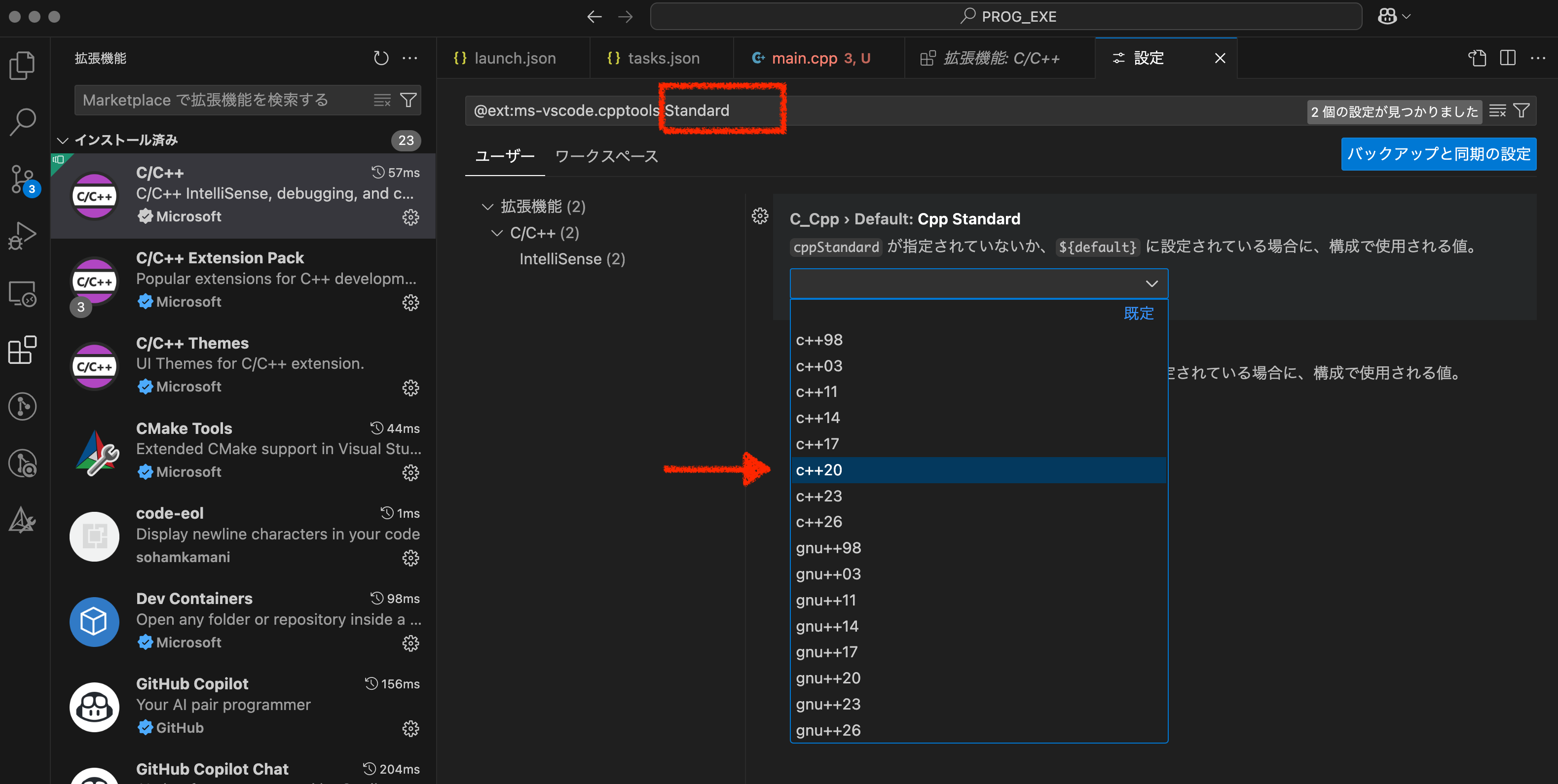Screen dimensions: 1558x784
Task: Collapse the 拡張機能 (2) settings tree node
Action: 487,207
